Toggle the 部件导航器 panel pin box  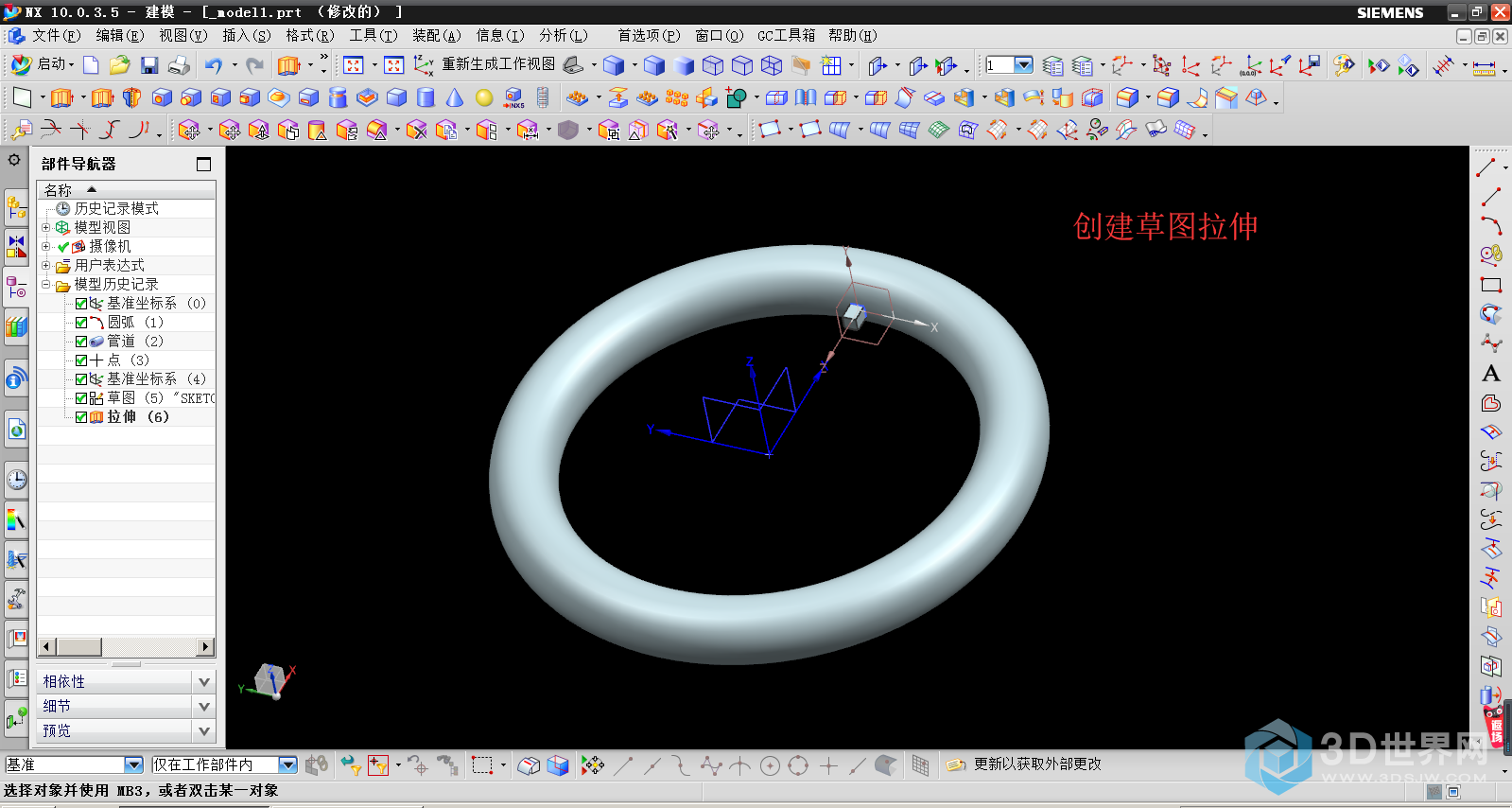pyautogui.click(x=203, y=164)
